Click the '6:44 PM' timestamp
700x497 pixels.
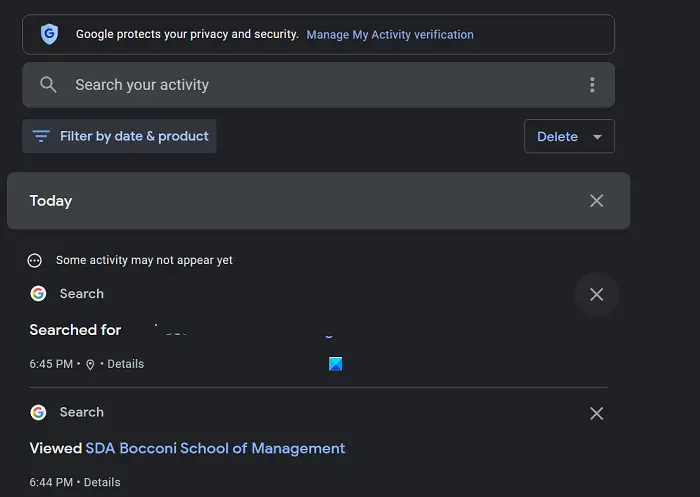[x=51, y=482]
